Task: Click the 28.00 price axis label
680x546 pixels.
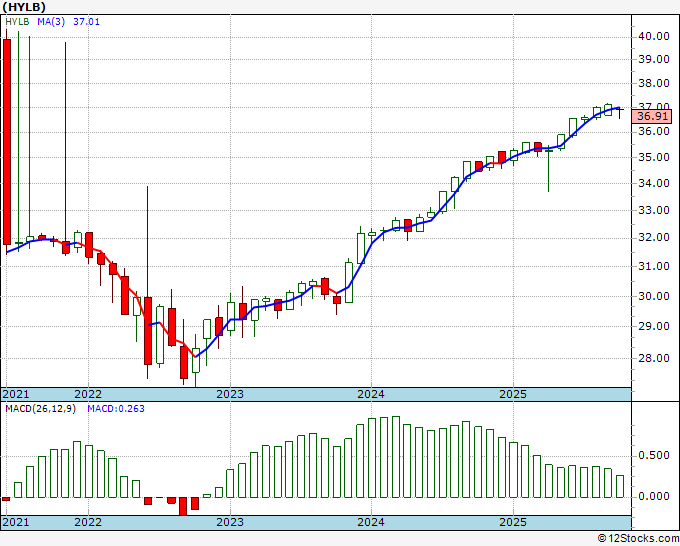Action: point(654,358)
